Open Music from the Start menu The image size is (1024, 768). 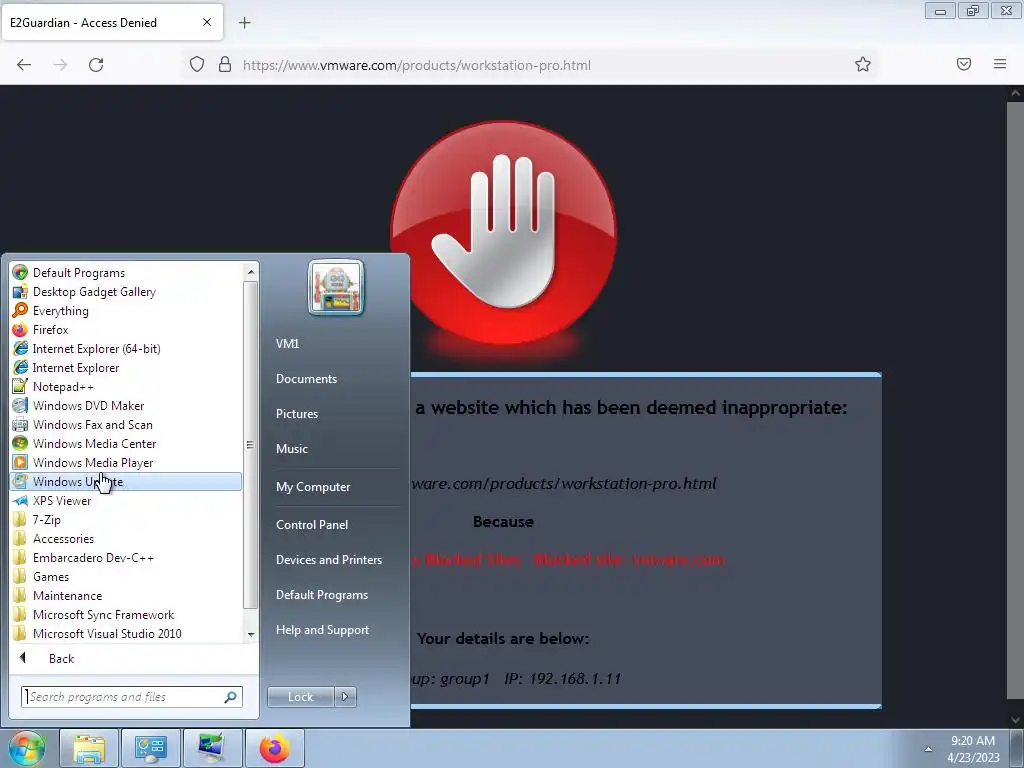(x=291, y=449)
